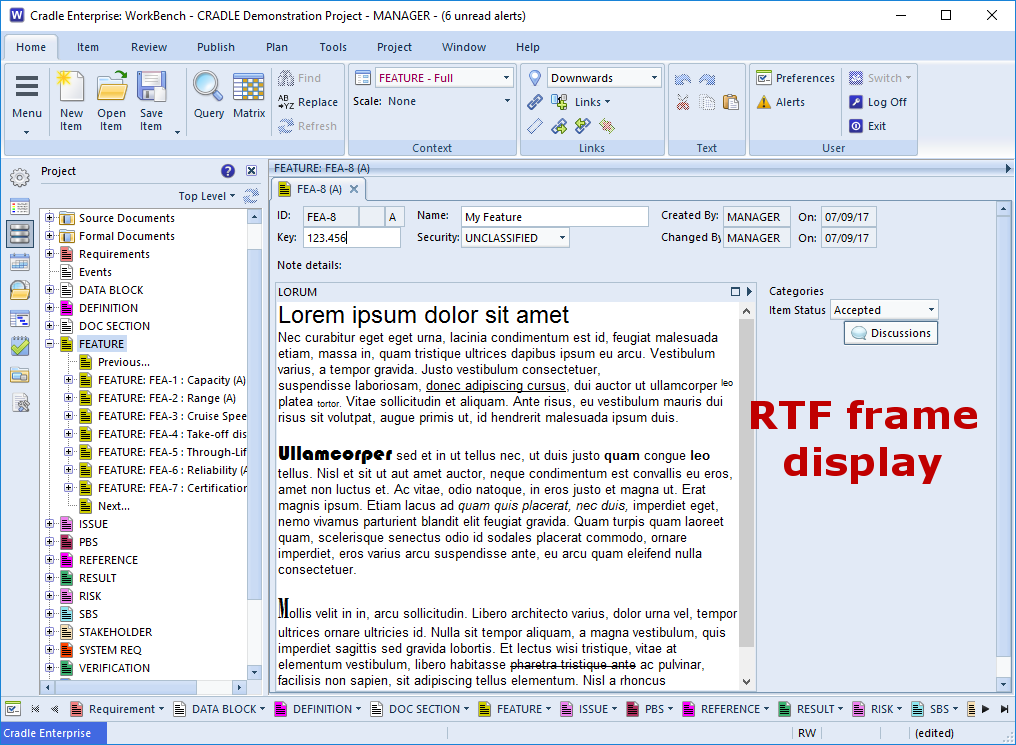Open Requirement quick-access button

click(x=117, y=709)
